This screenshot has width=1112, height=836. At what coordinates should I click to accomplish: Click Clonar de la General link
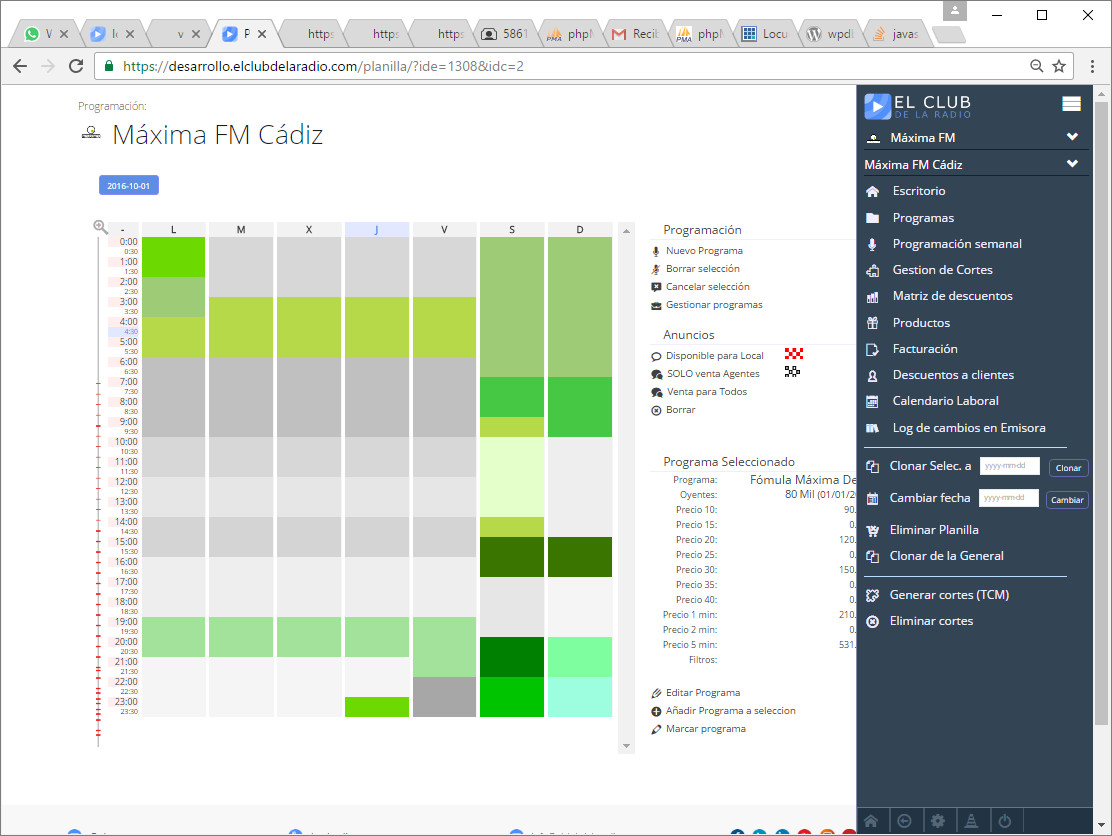coord(947,556)
